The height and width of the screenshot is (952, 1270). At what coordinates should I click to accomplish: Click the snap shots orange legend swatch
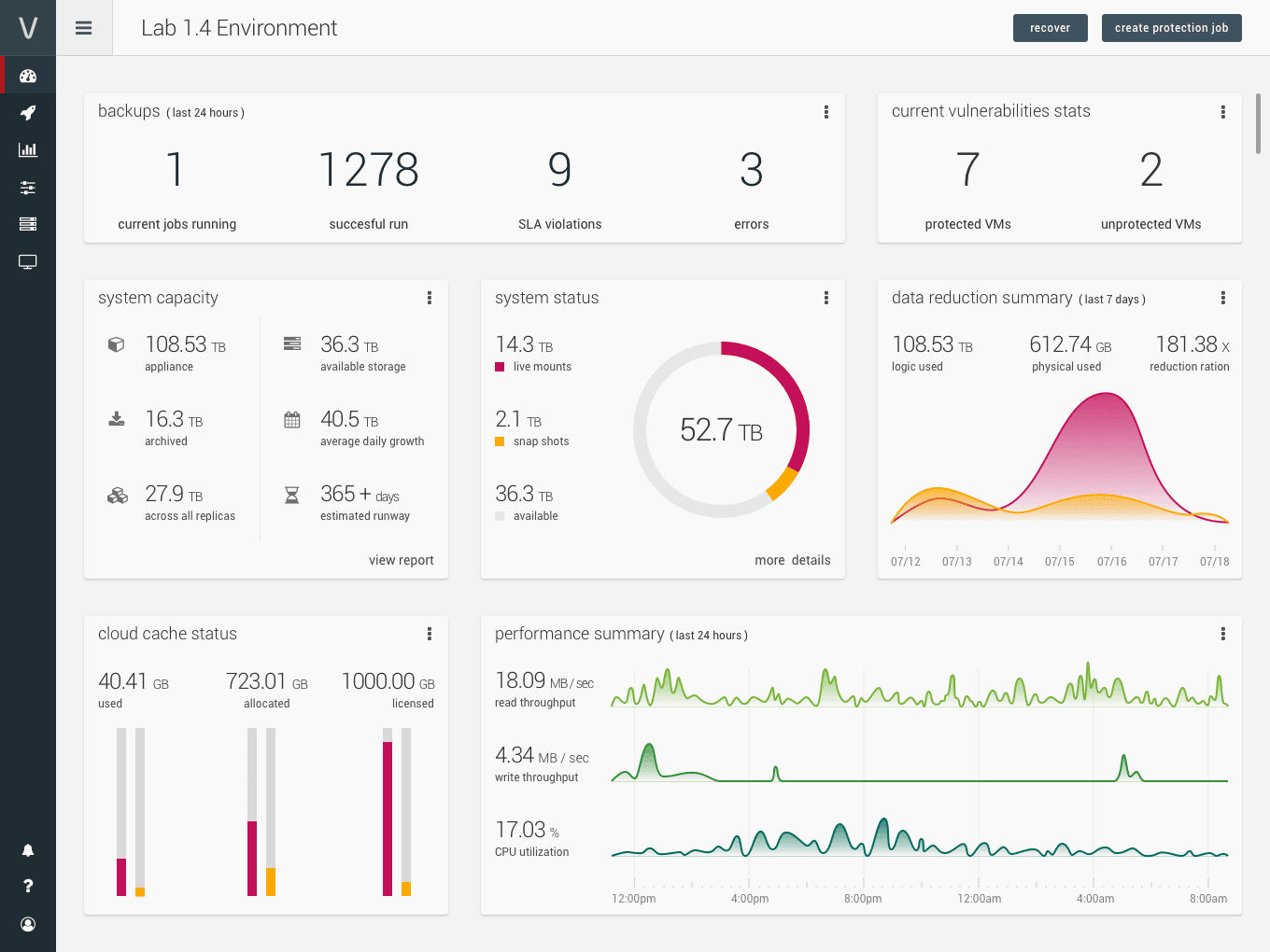click(500, 441)
